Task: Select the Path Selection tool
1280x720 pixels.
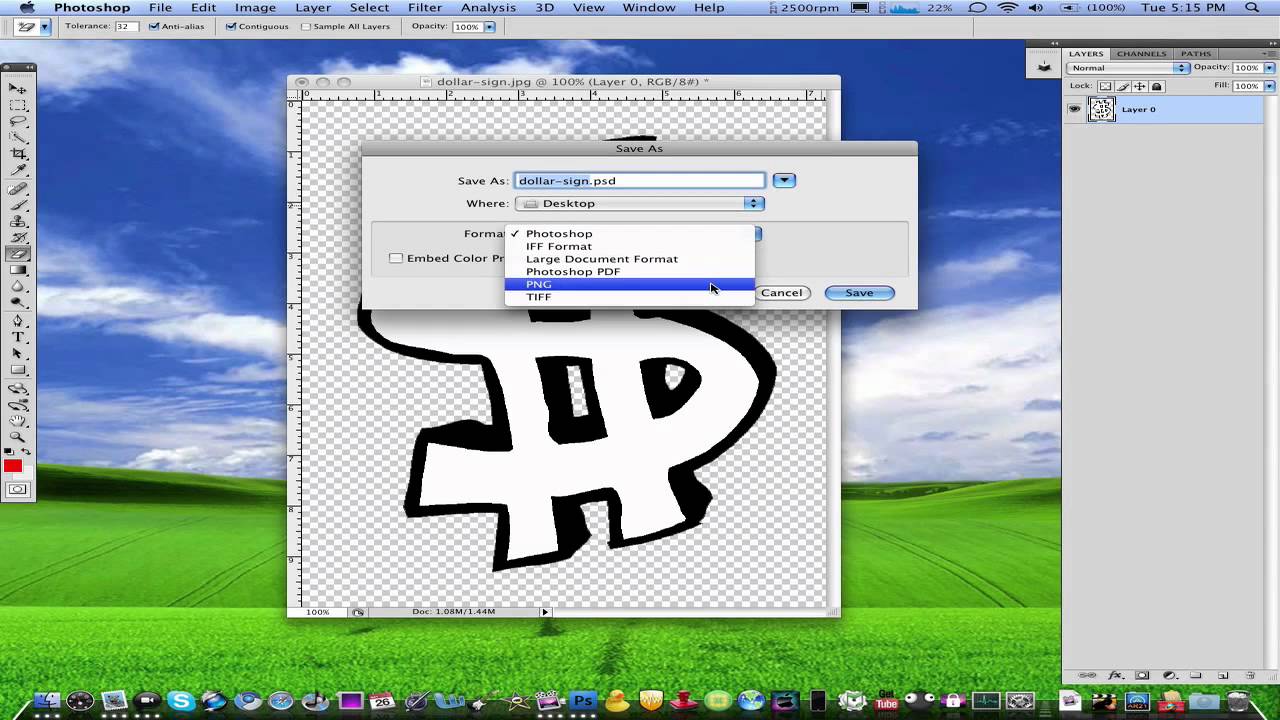Action: (x=18, y=354)
